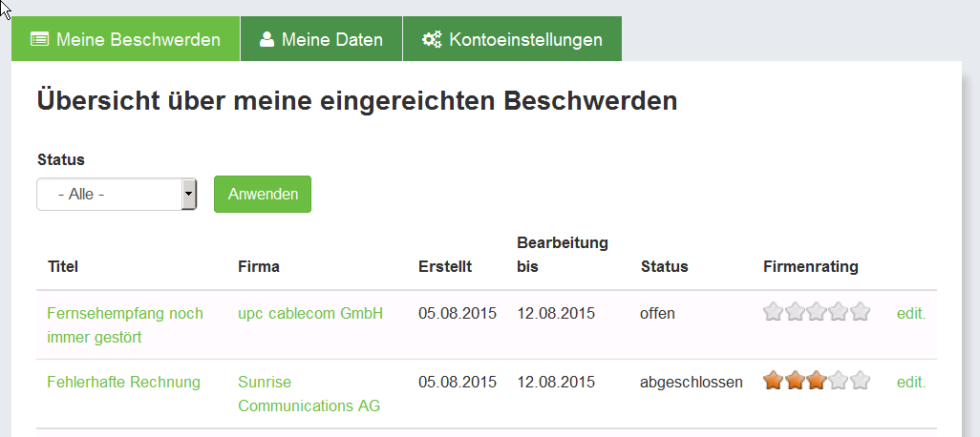Click the first orange star for Sunrise
This screenshot has height=437, width=980.
click(x=773, y=379)
